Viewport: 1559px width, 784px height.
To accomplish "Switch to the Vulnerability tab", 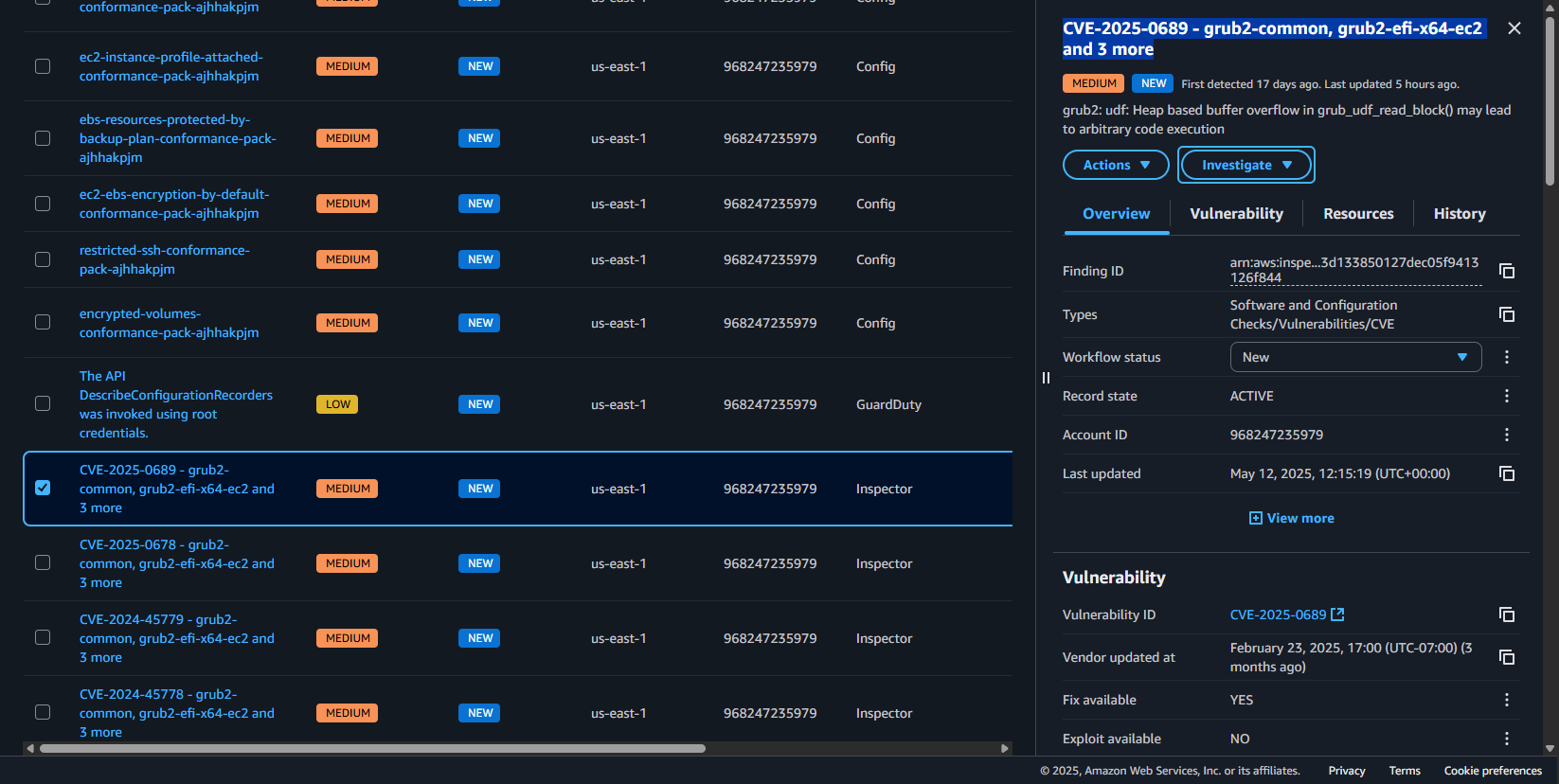I will click(x=1236, y=214).
